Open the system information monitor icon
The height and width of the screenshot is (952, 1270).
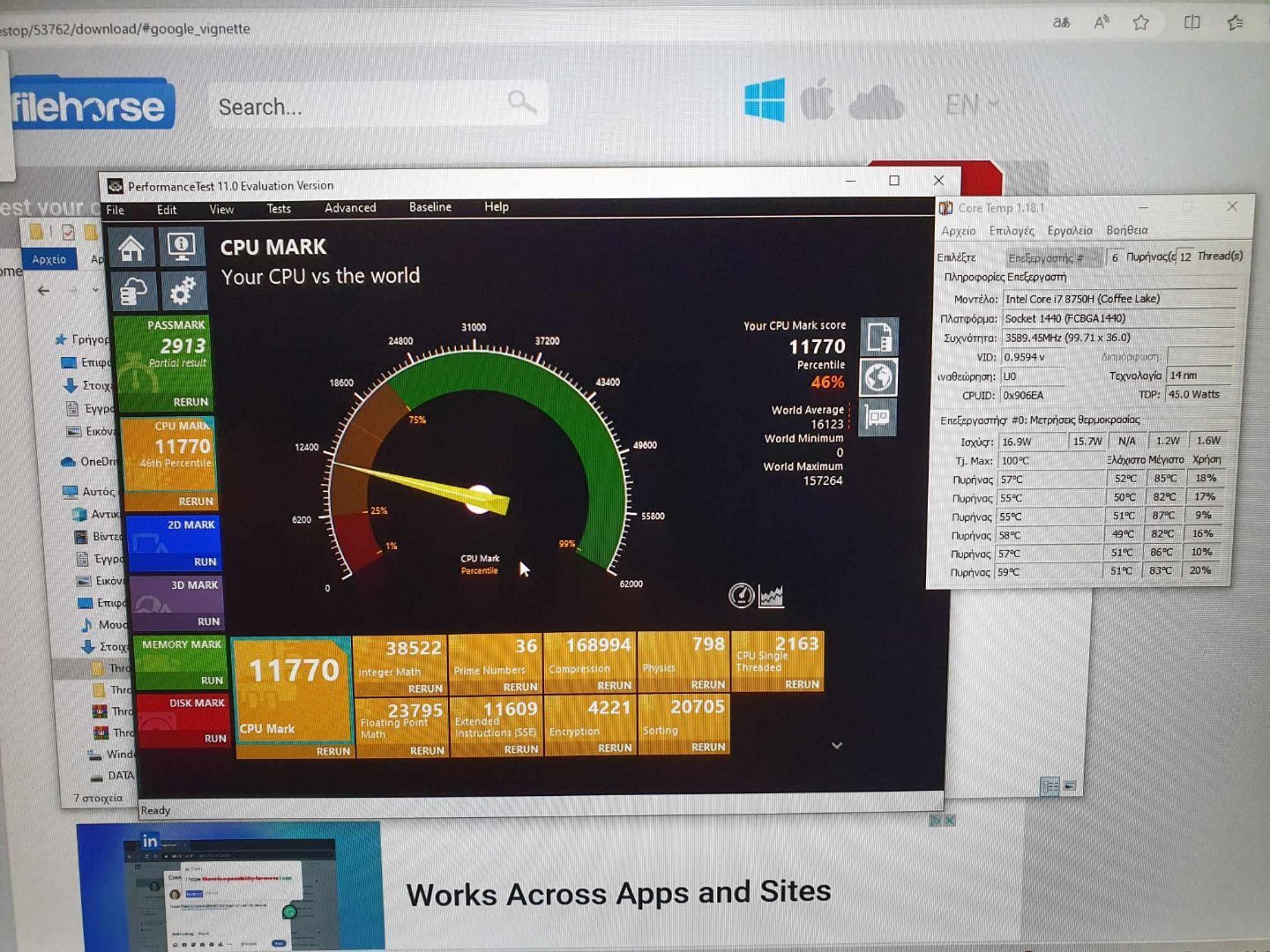[181, 248]
